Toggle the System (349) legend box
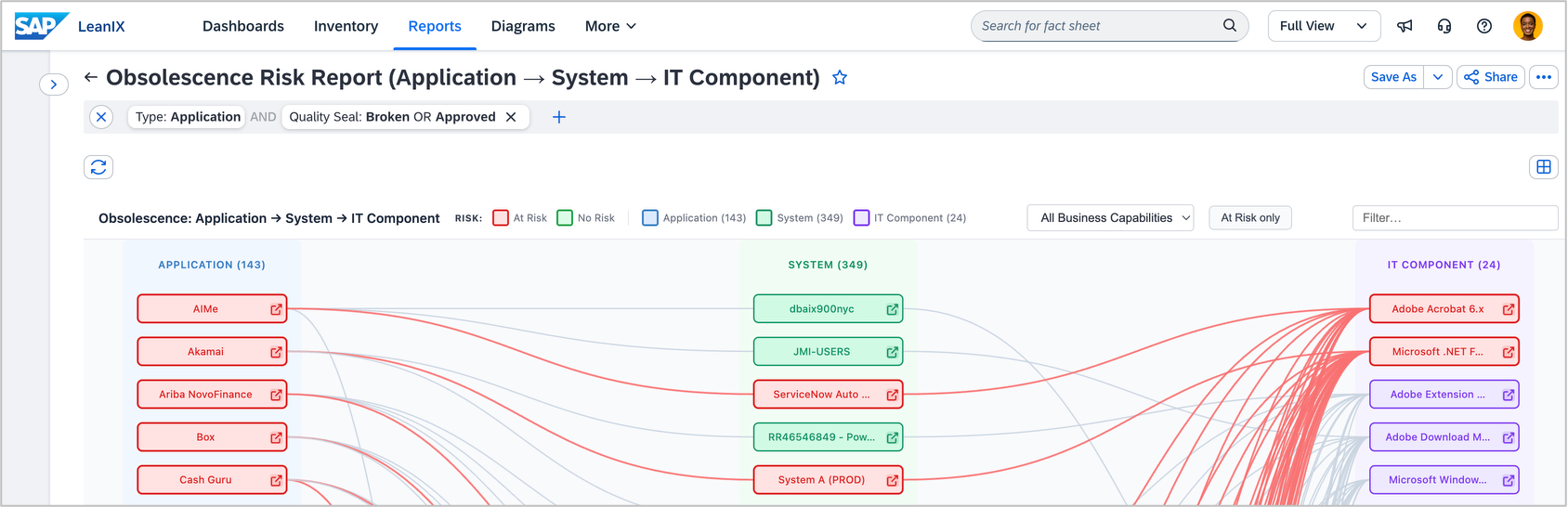 [x=764, y=217]
